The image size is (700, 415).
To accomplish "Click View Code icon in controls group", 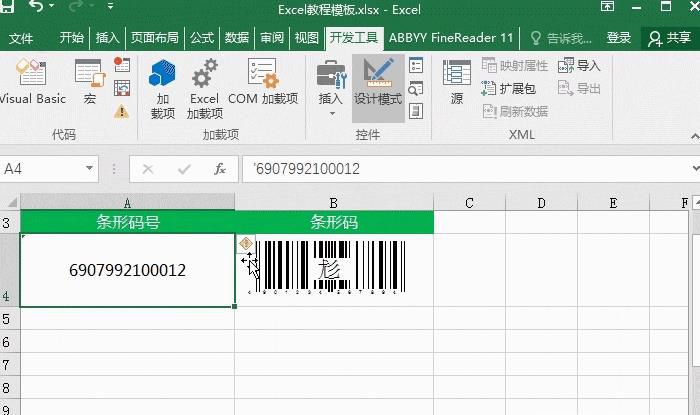I will coord(416,88).
